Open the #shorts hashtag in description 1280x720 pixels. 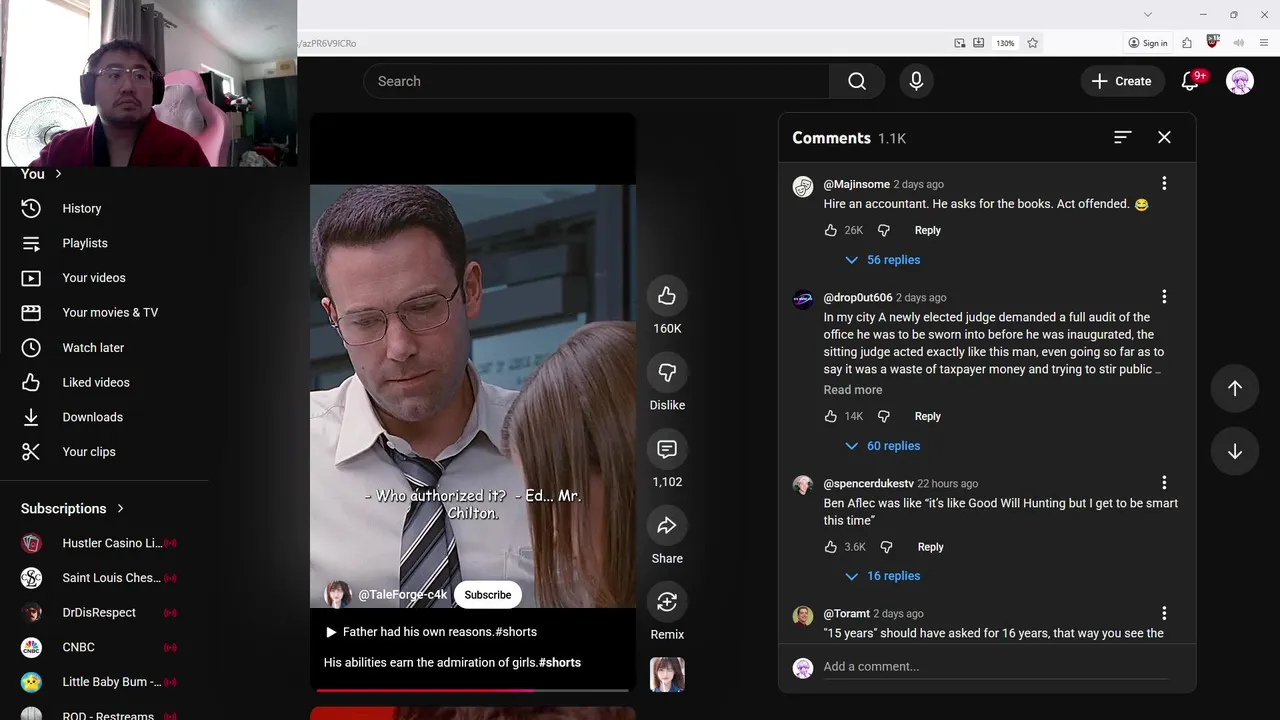(x=560, y=663)
